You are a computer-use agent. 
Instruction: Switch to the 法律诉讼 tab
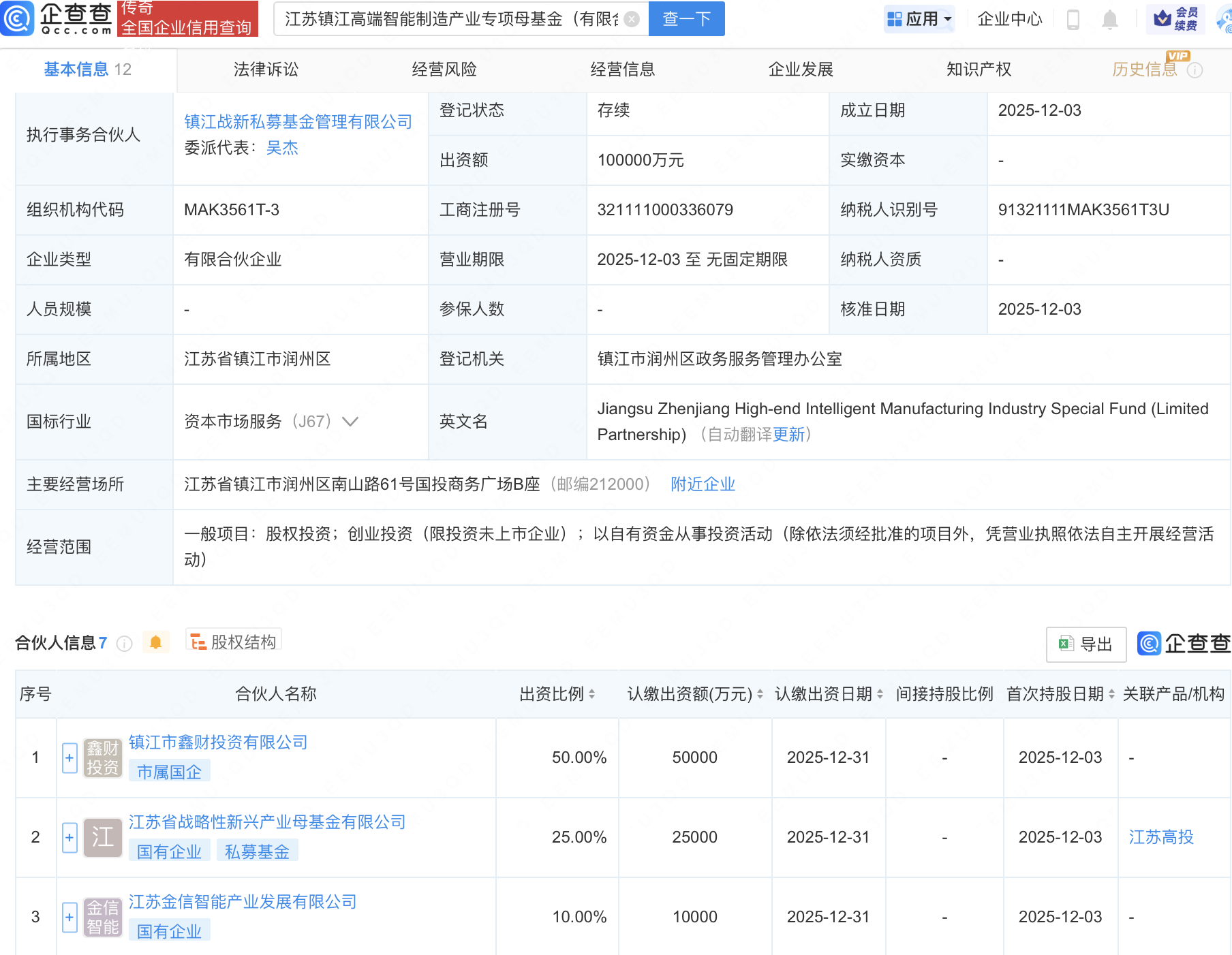click(x=266, y=69)
